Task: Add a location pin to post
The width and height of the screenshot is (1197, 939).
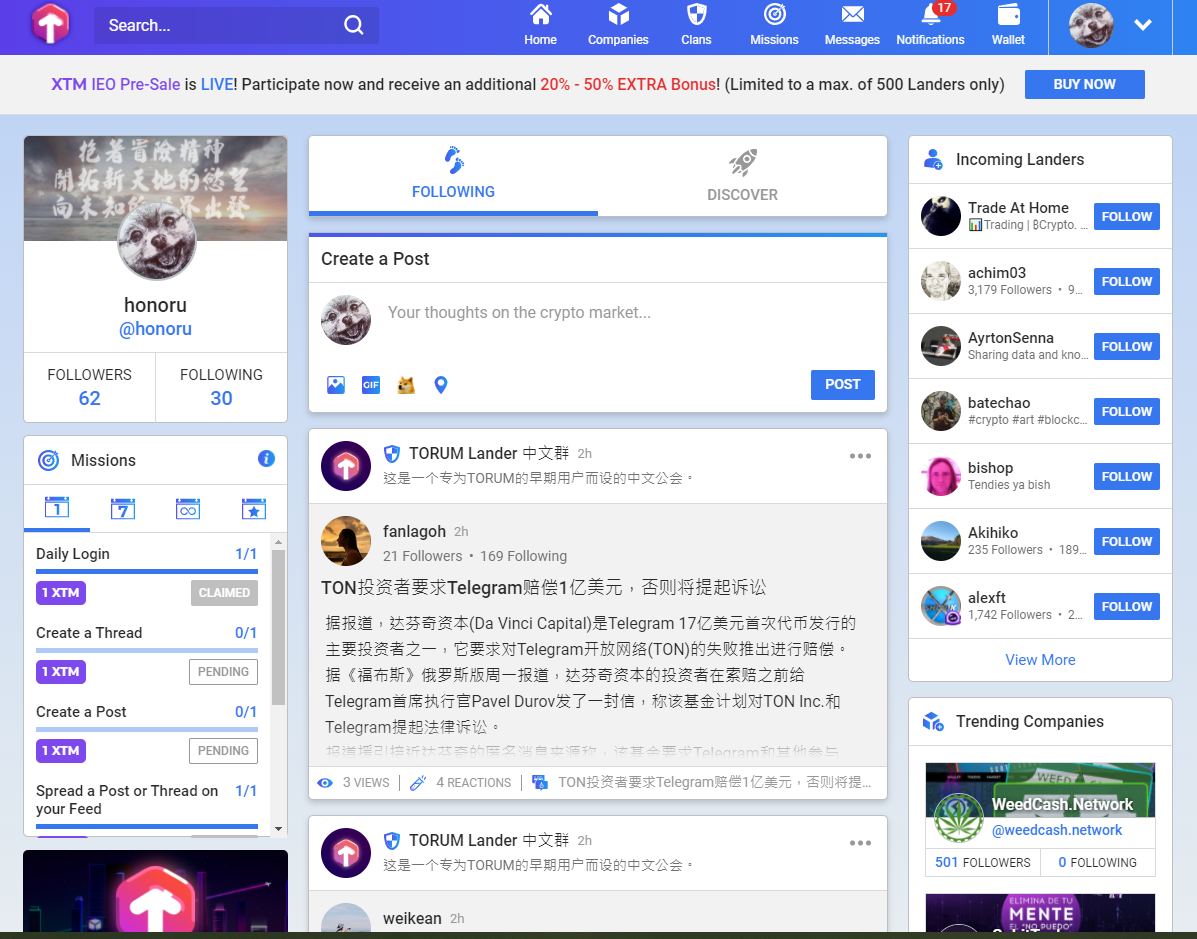Action: coord(440,385)
